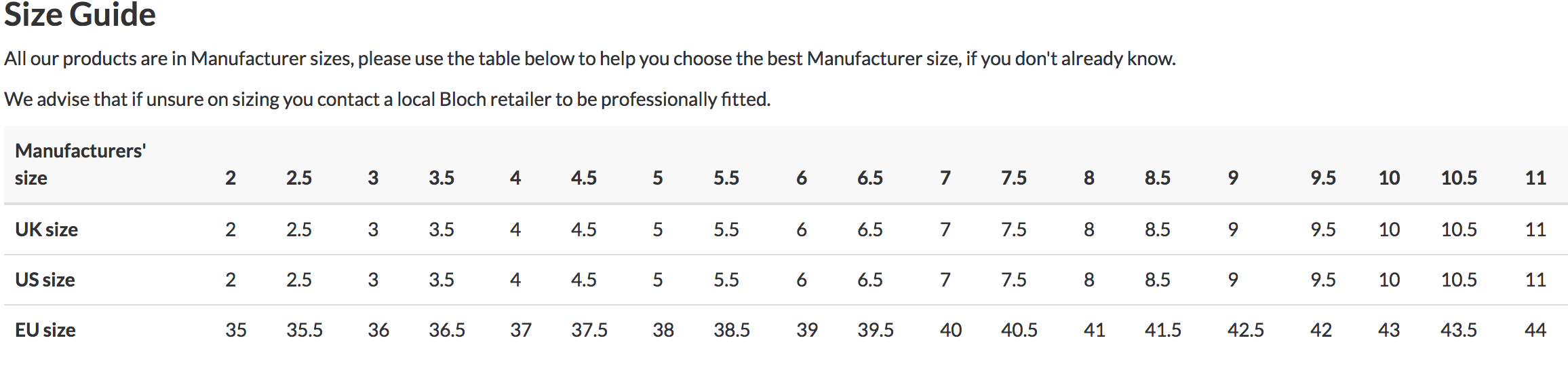Image resolution: width=1568 pixels, height=368 pixels.
Task: Click the 'Bloch retailer' advice sentence
Action: pos(387,99)
